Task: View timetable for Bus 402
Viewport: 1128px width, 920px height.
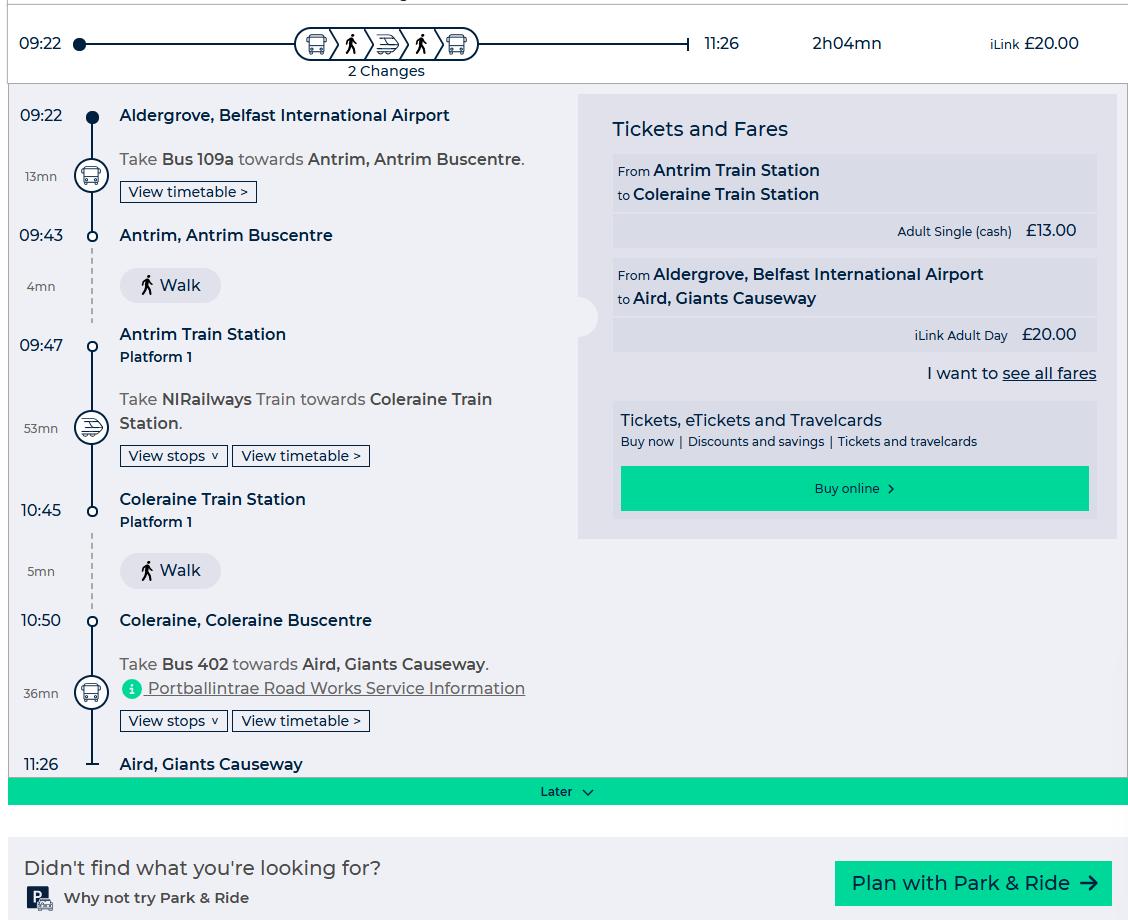Action: coord(301,721)
